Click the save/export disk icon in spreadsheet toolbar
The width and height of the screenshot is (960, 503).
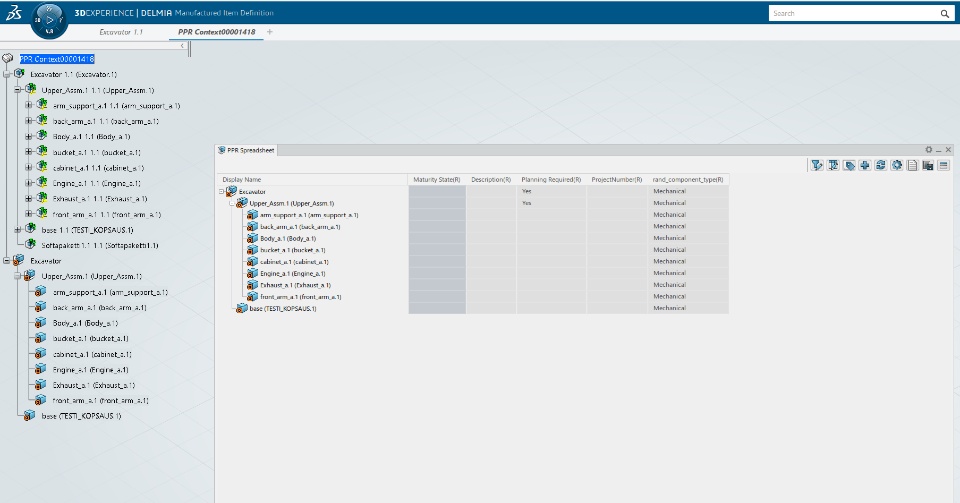[928, 165]
